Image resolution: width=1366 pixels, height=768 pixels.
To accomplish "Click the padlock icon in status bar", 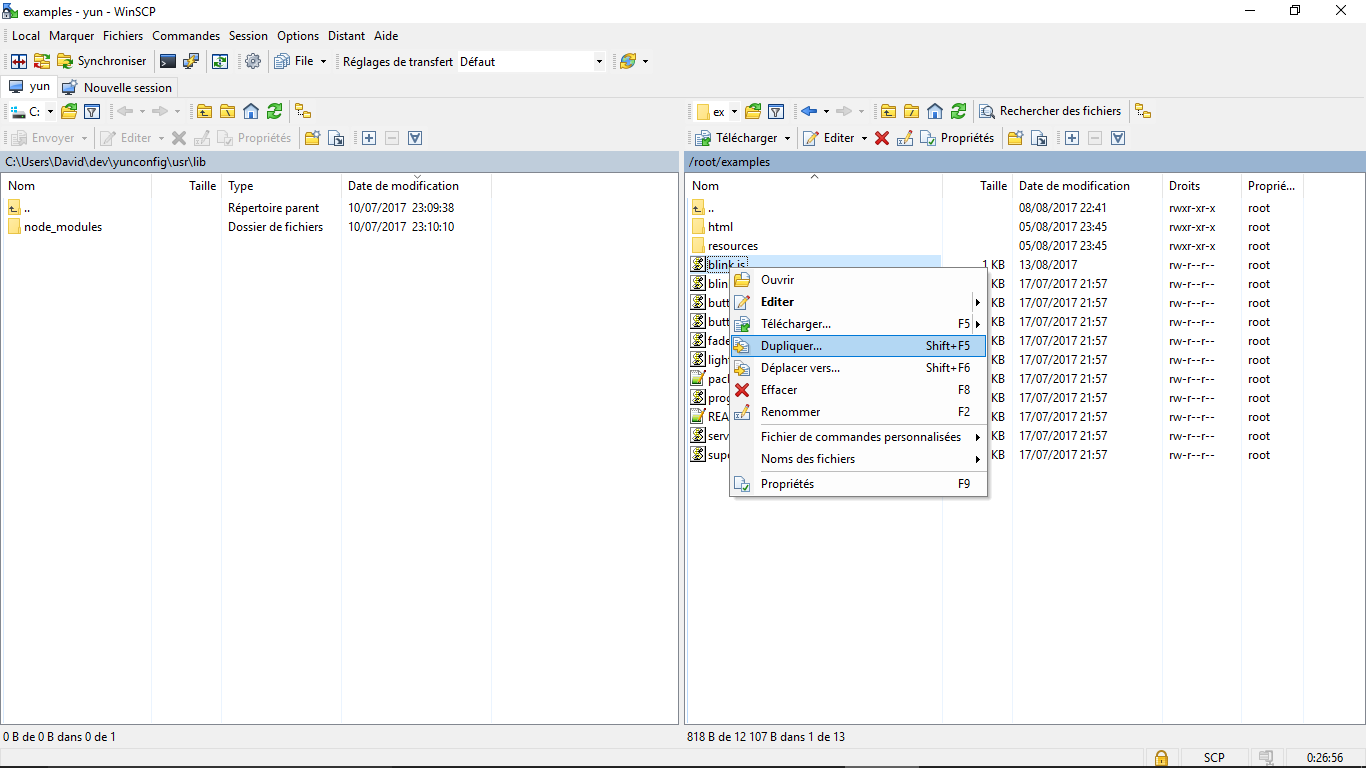I will 1161,758.
